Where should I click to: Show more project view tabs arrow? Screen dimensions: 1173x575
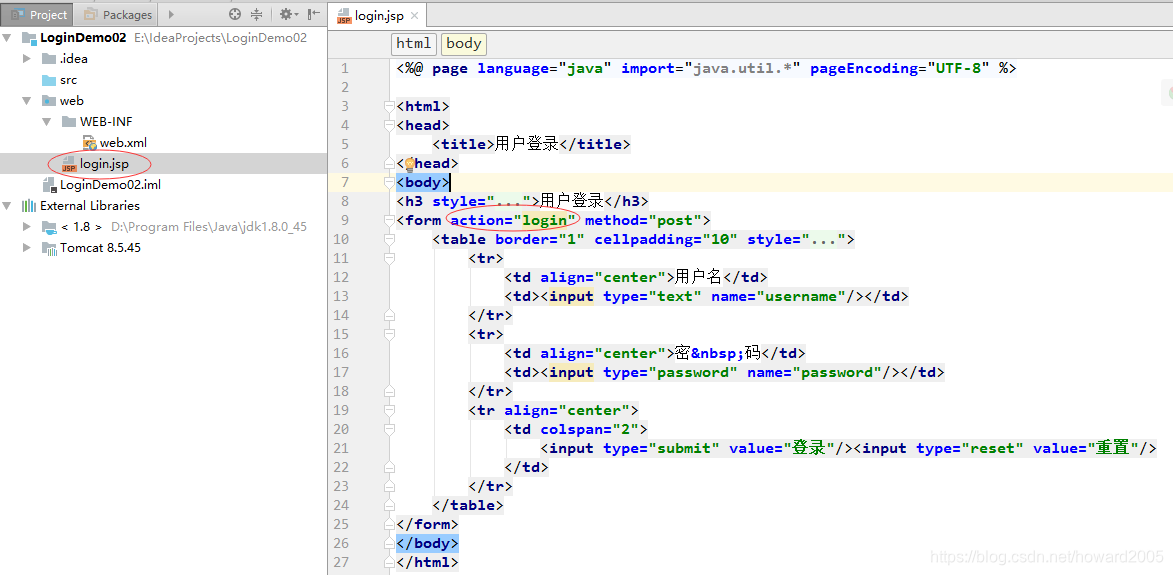[171, 14]
